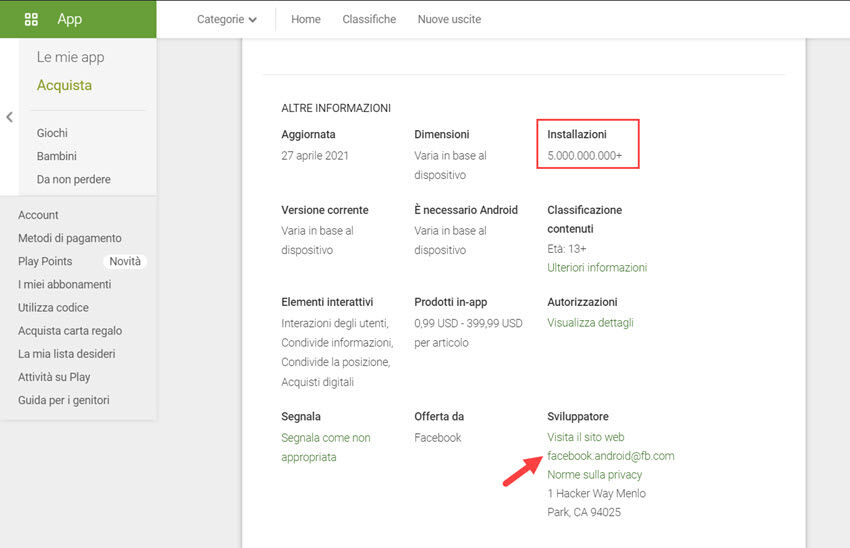Click the 0,99 USD - 399,99 USD price range
The height and width of the screenshot is (548, 850).
[468, 324]
